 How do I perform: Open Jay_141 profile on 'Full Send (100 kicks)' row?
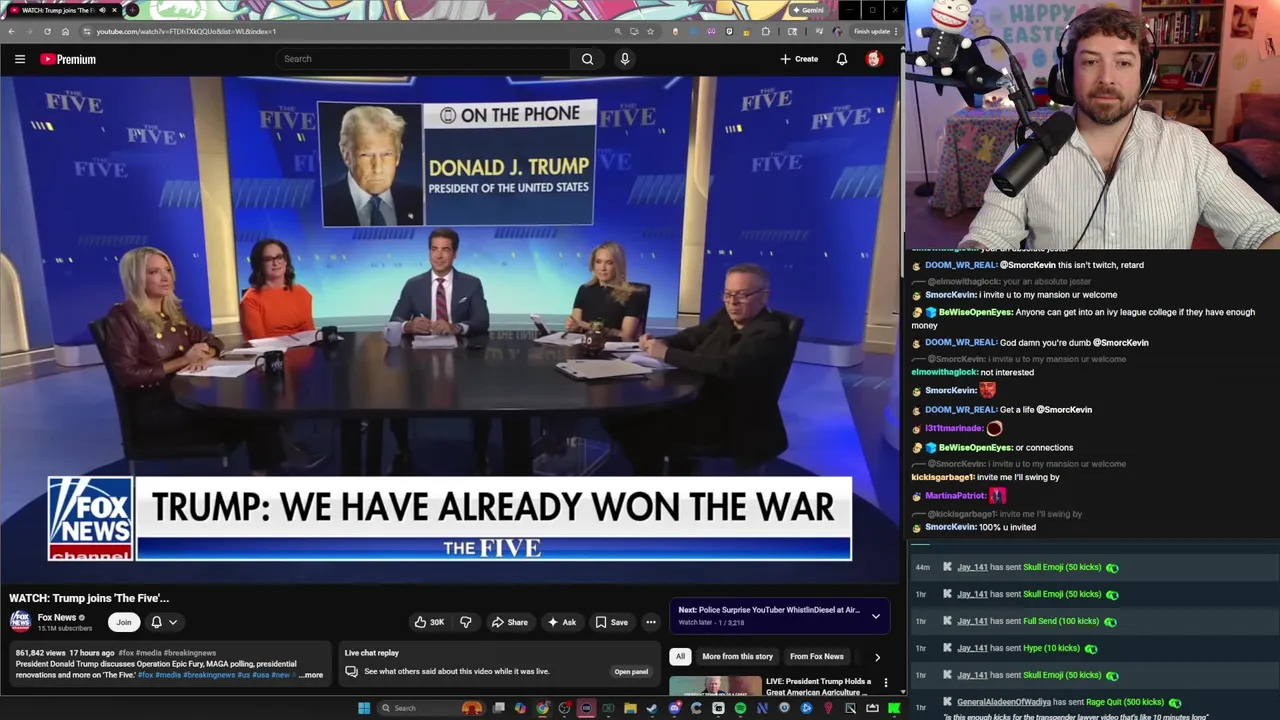pos(972,621)
